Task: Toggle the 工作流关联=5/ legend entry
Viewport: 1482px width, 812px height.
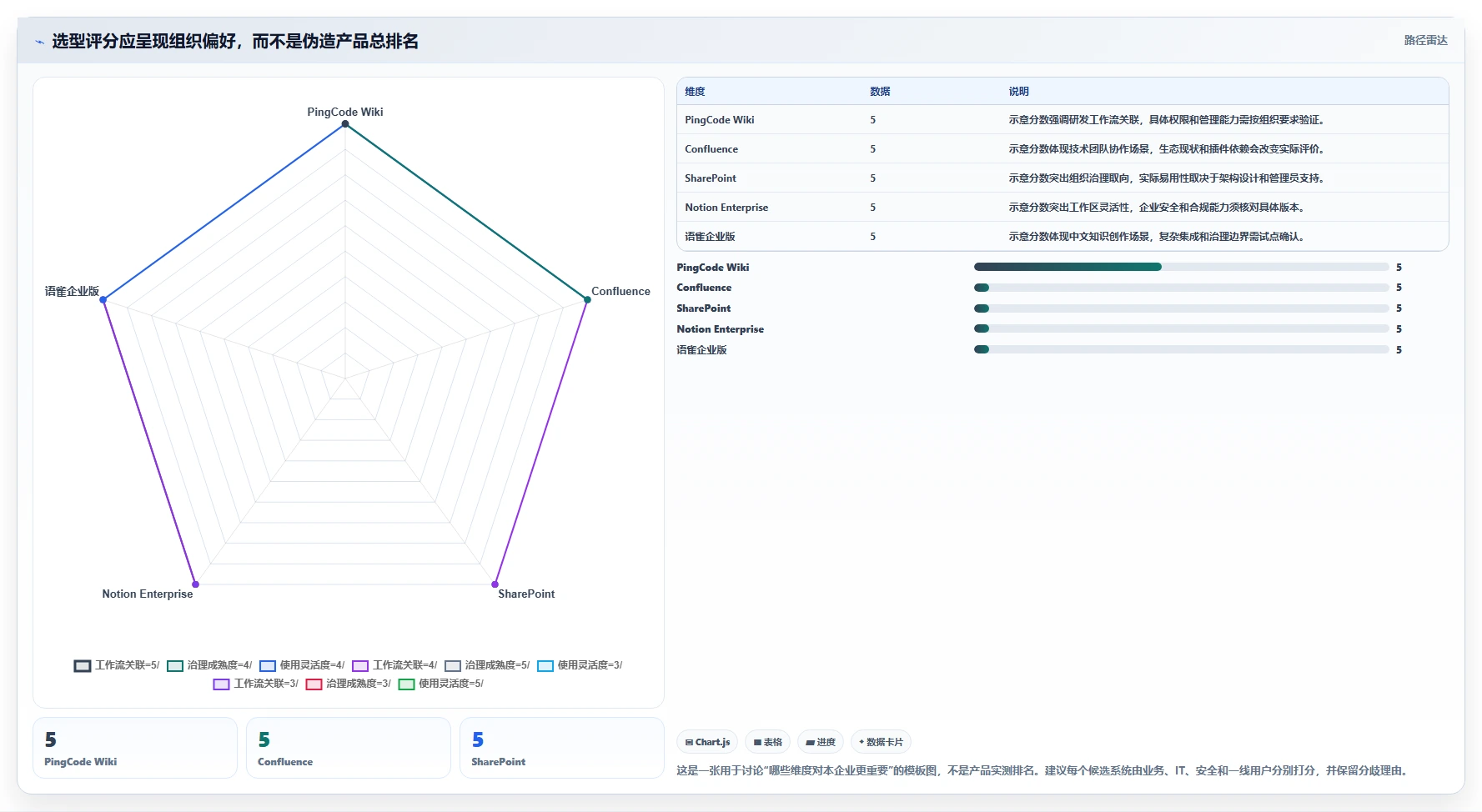Action: point(117,665)
